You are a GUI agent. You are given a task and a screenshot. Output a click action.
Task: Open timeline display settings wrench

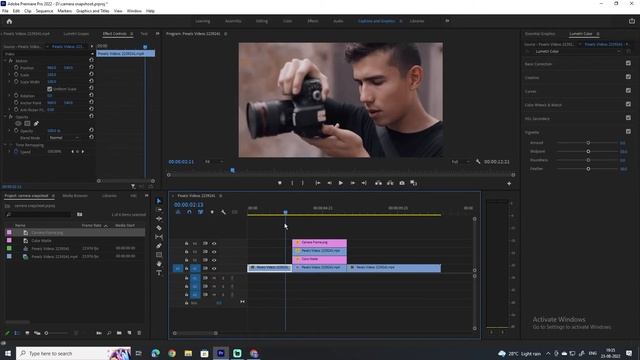pyautogui.click(x=223, y=212)
